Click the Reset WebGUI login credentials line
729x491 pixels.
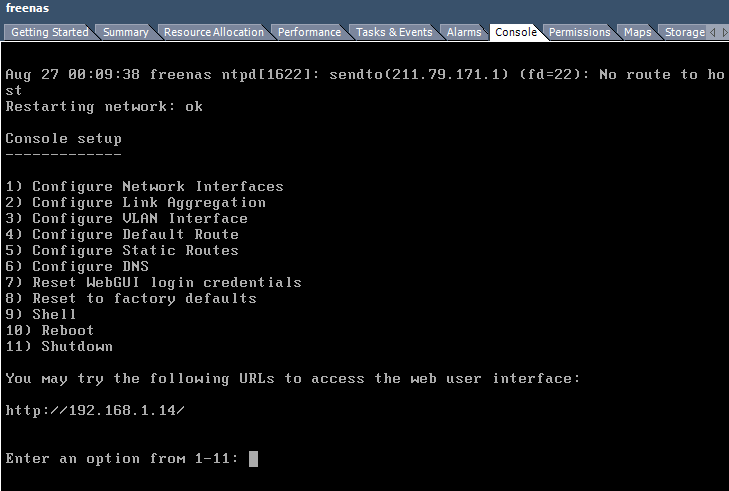(153, 283)
